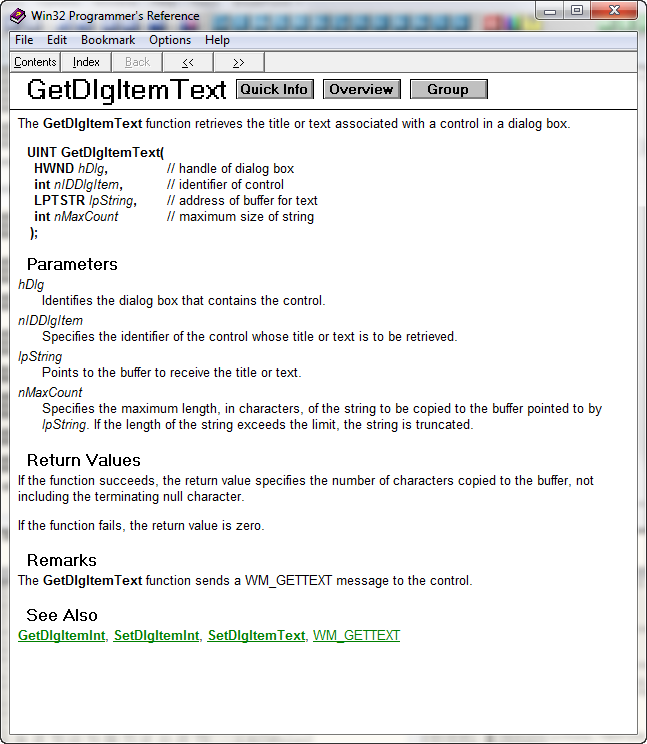Click the '// identifier of control' comment
Image resolution: width=647 pixels, height=744 pixels.
point(225,185)
